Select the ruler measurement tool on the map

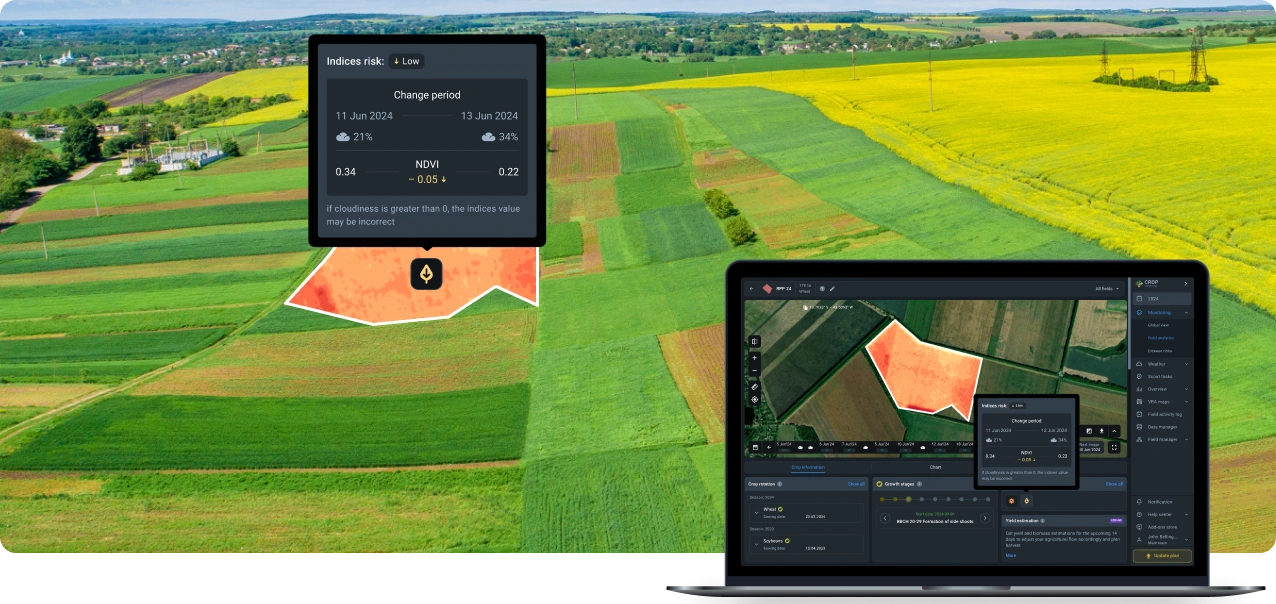click(754, 387)
